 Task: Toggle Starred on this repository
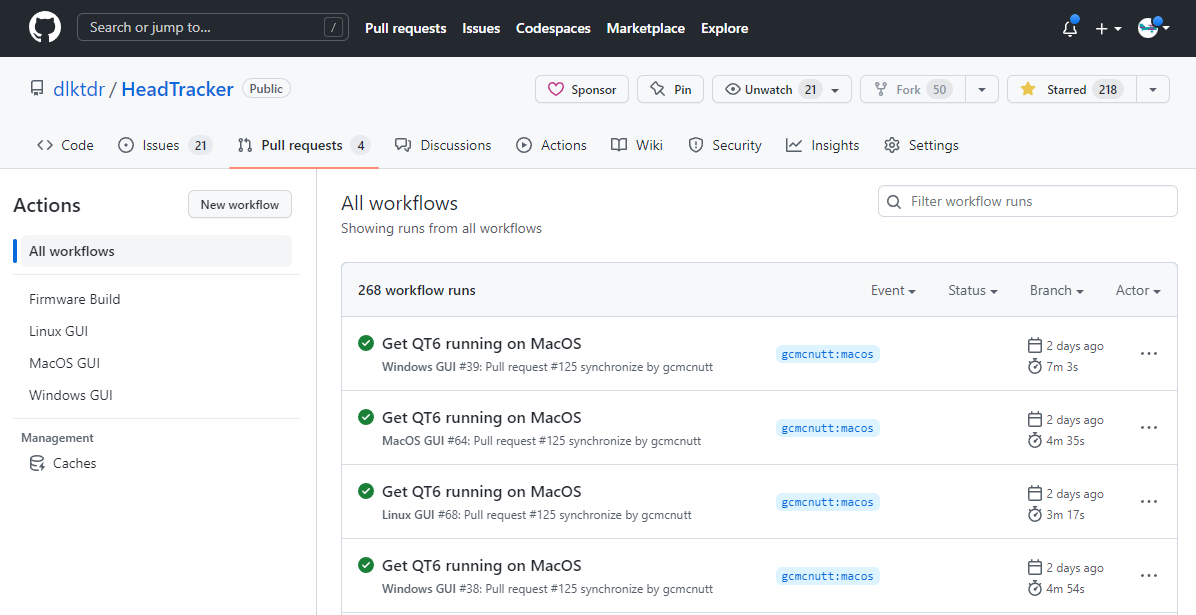point(1066,90)
